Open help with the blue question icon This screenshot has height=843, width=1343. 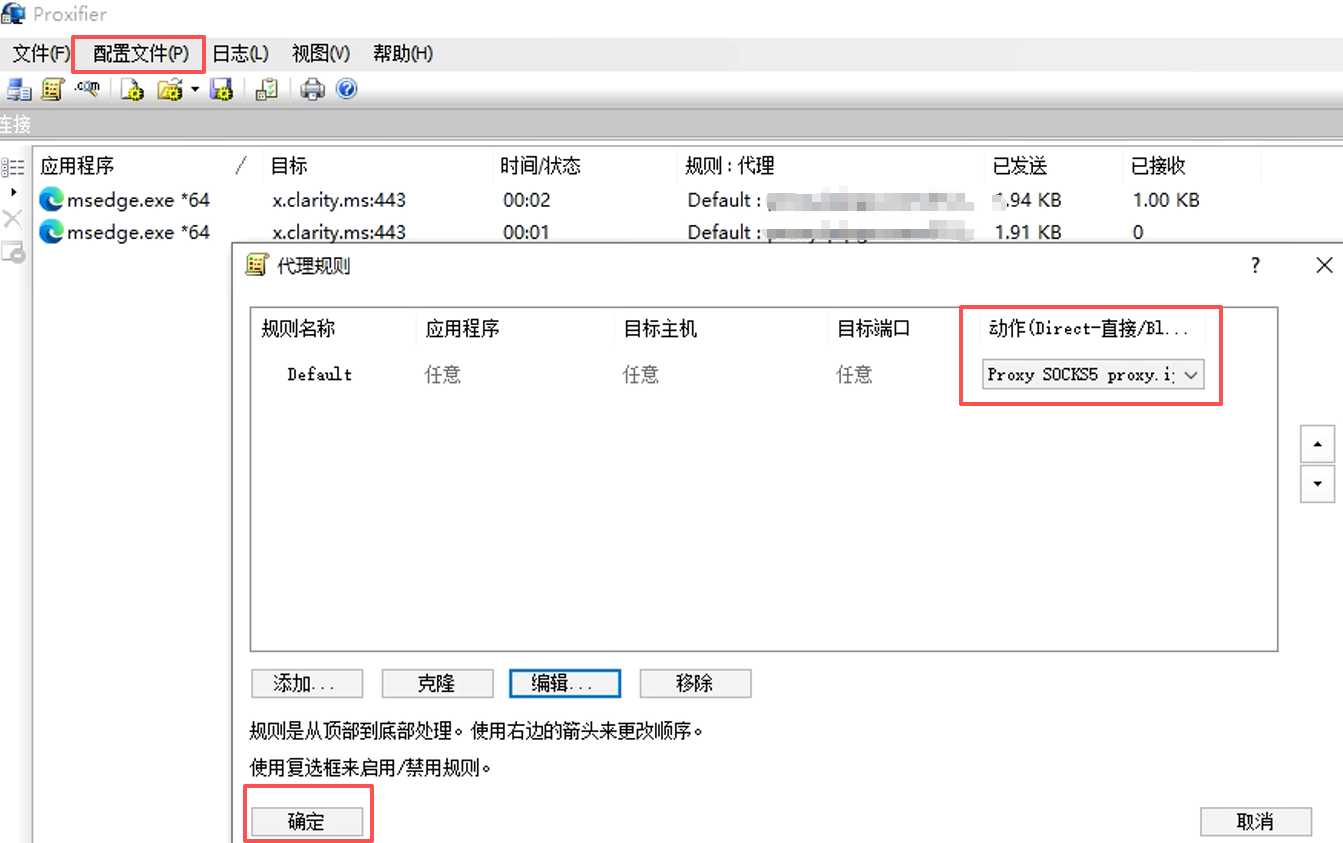coord(346,90)
